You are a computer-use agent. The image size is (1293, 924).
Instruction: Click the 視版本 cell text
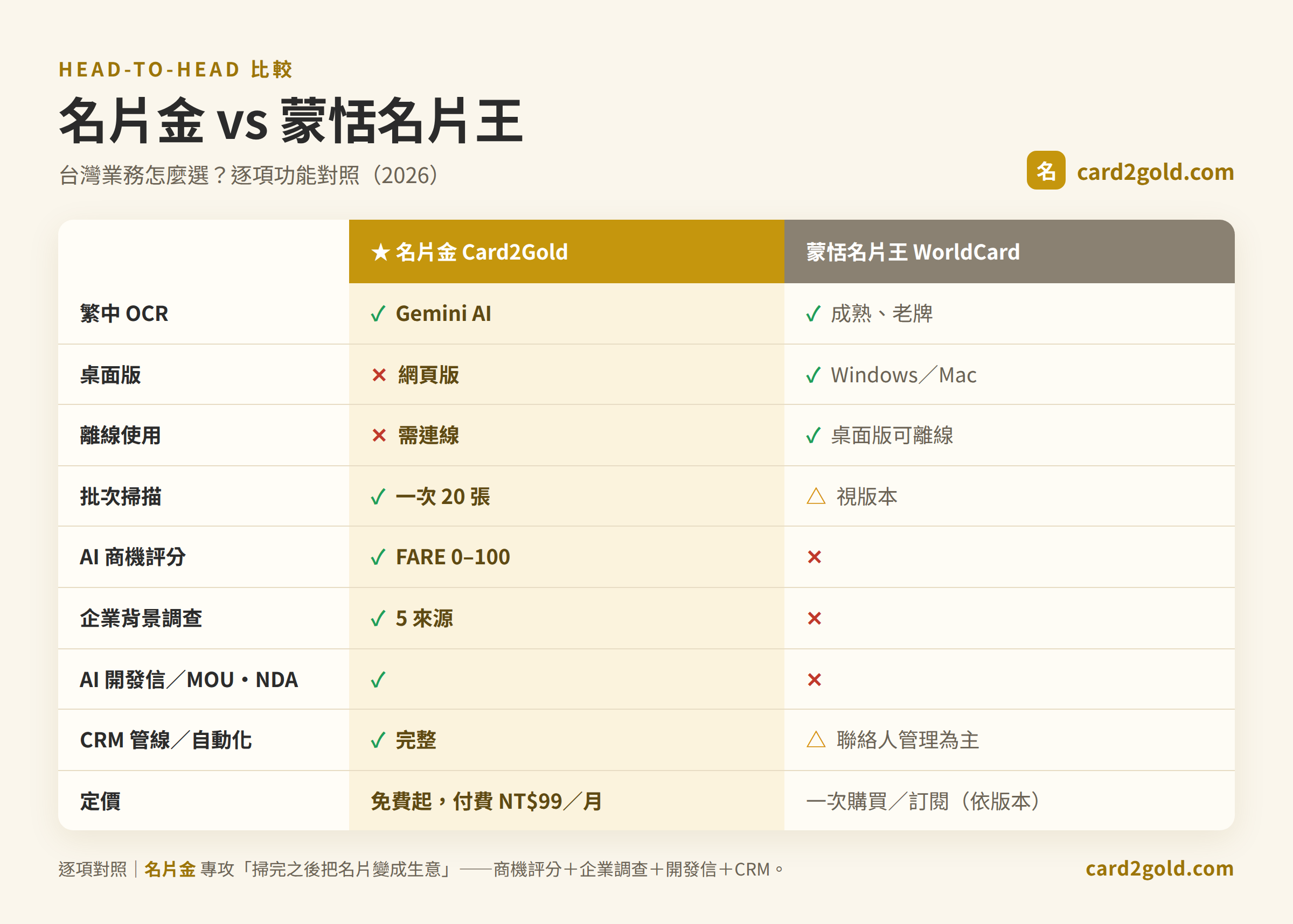click(867, 496)
